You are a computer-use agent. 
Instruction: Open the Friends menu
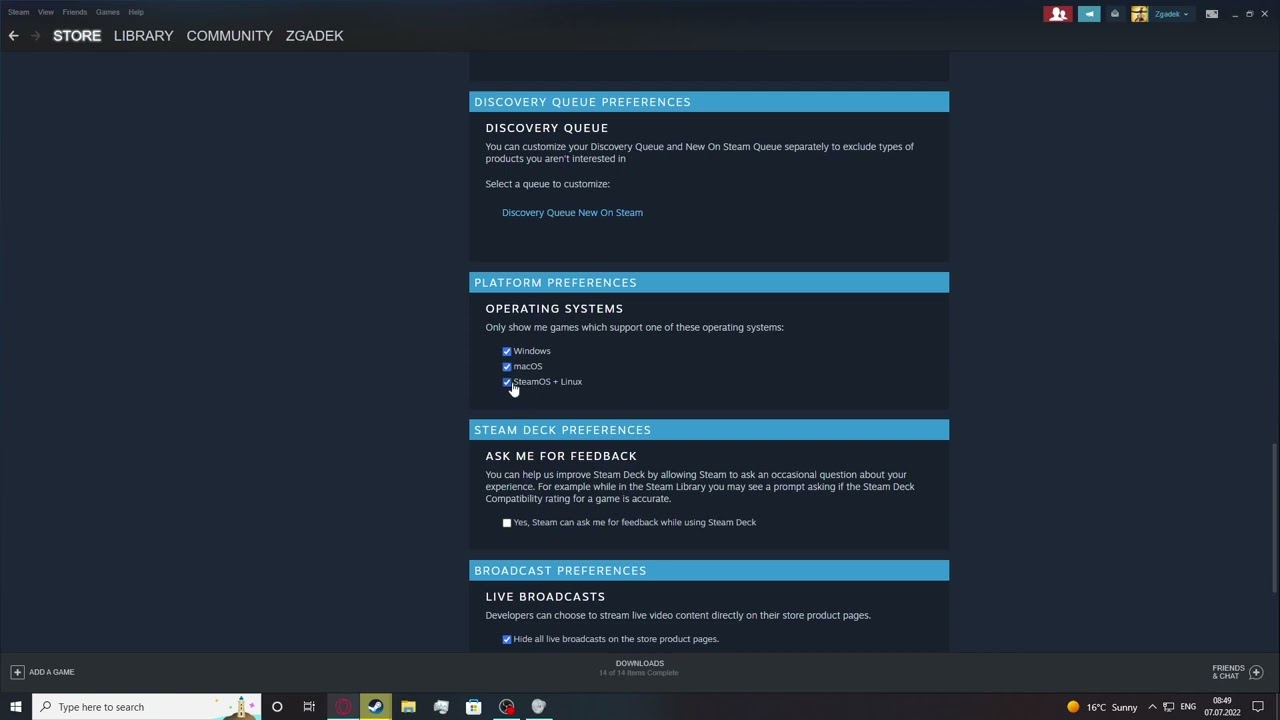(x=75, y=12)
